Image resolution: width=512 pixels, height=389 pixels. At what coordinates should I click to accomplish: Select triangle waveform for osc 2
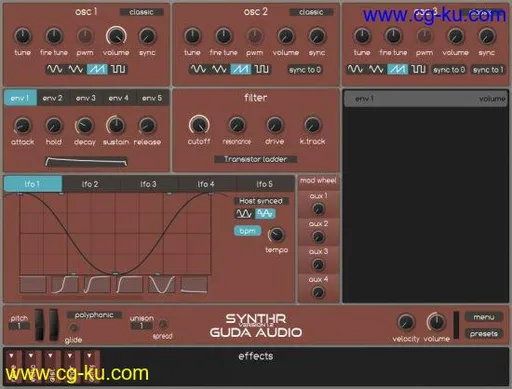coord(220,69)
